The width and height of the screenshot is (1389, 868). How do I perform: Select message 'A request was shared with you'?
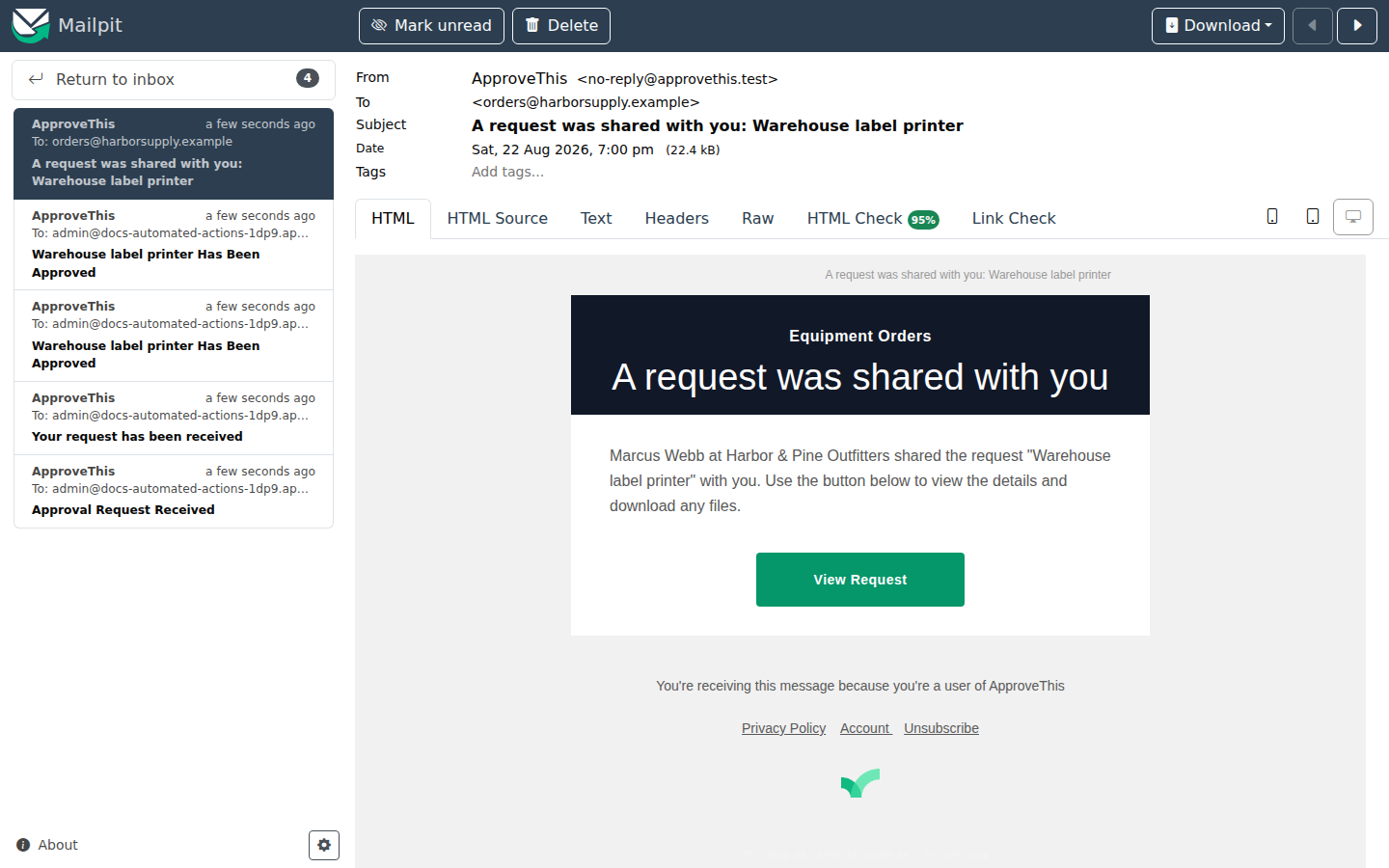(x=174, y=153)
